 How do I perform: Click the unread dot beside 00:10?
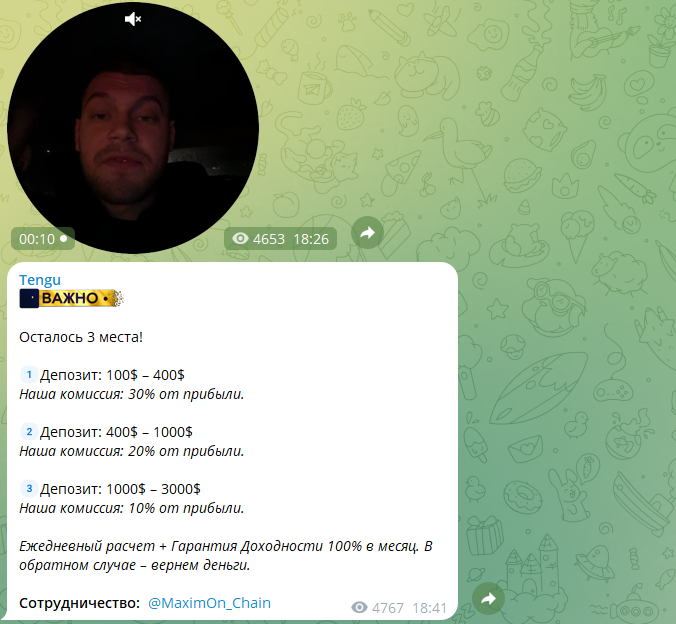[64, 238]
